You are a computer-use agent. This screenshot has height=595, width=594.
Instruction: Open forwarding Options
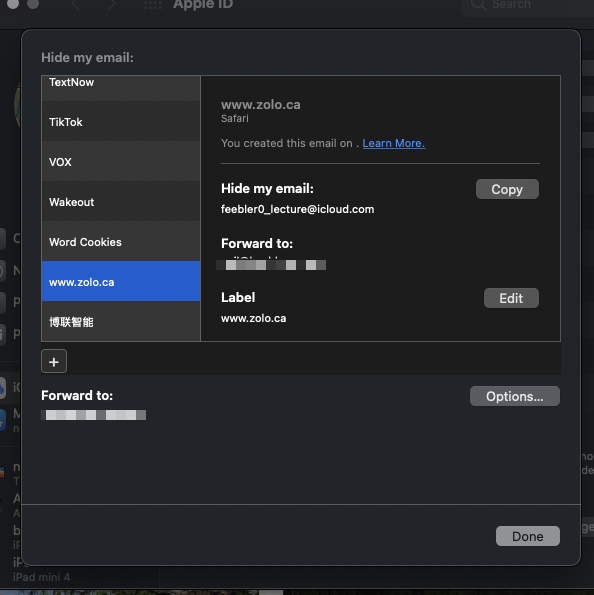(x=515, y=396)
